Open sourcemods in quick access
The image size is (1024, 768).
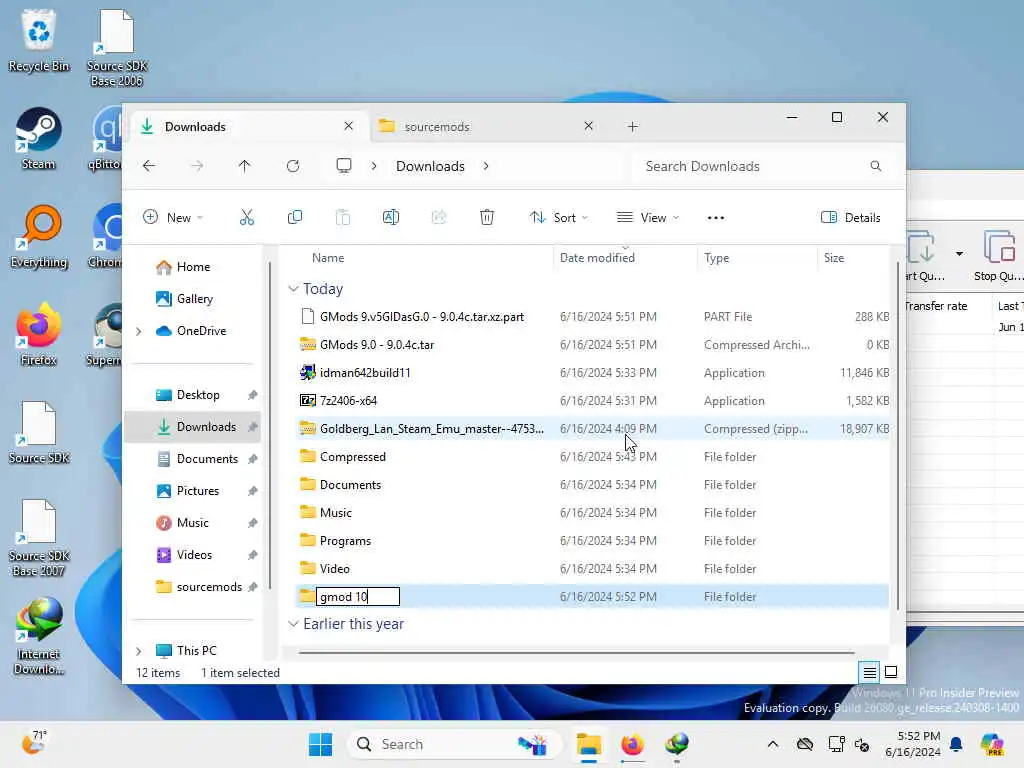pyautogui.click(x=209, y=587)
